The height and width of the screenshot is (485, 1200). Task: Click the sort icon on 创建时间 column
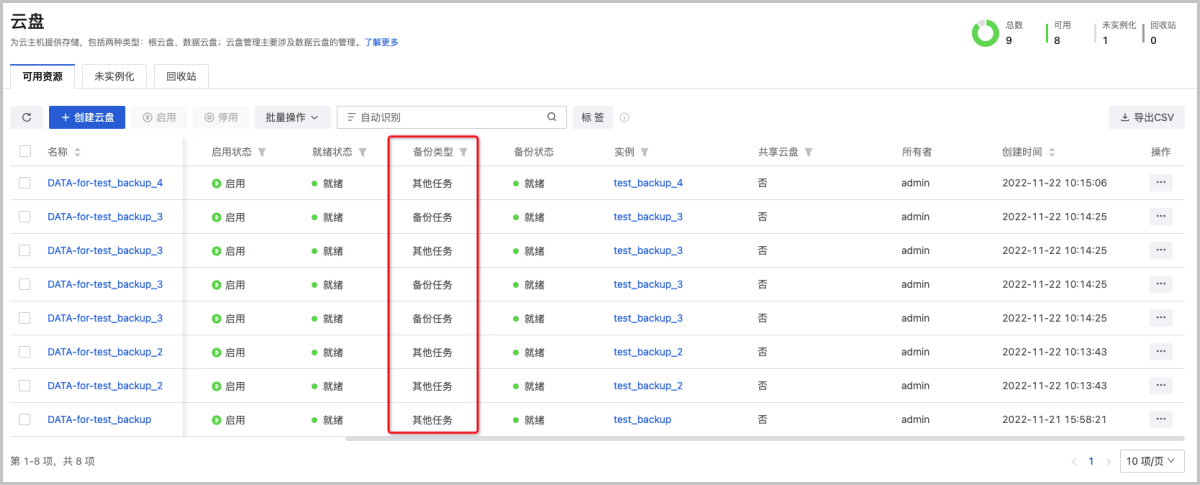[x=1051, y=153]
